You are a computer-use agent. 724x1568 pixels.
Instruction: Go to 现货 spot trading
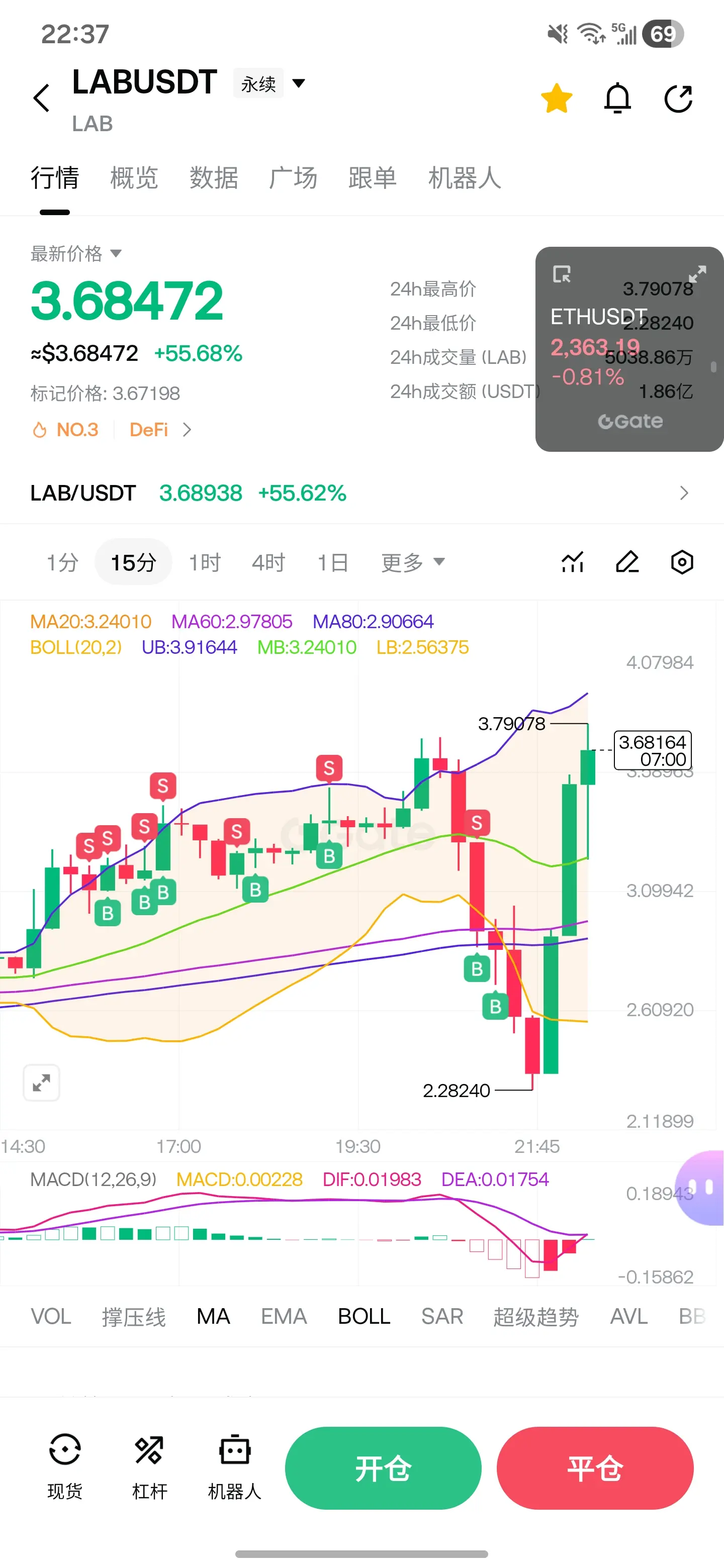64,1467
